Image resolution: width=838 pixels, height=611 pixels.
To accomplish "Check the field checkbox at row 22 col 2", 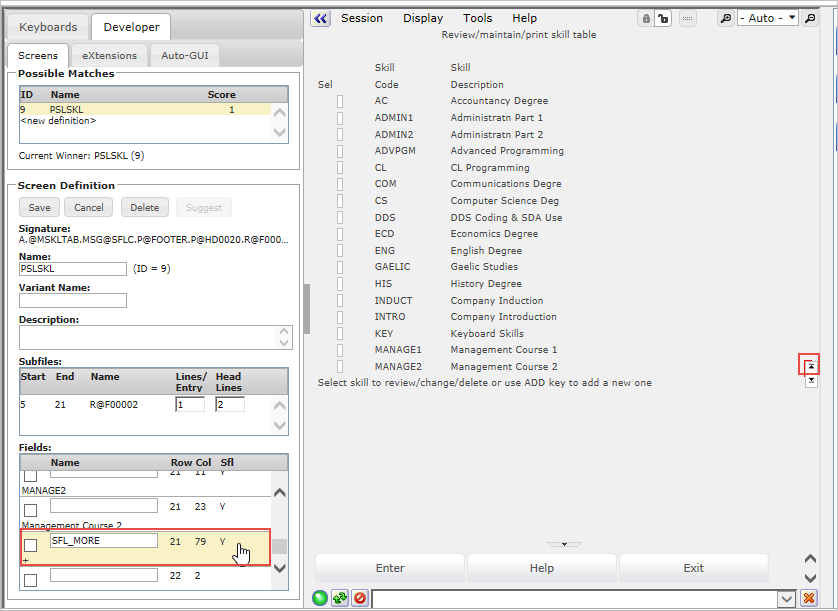I will coord(30,580).
